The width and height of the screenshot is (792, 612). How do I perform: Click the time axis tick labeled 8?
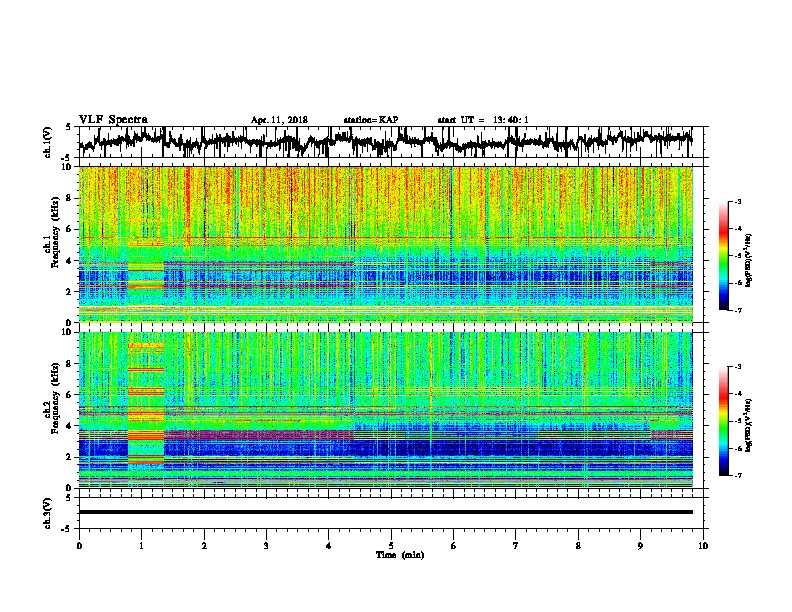[x=578, y=546]
